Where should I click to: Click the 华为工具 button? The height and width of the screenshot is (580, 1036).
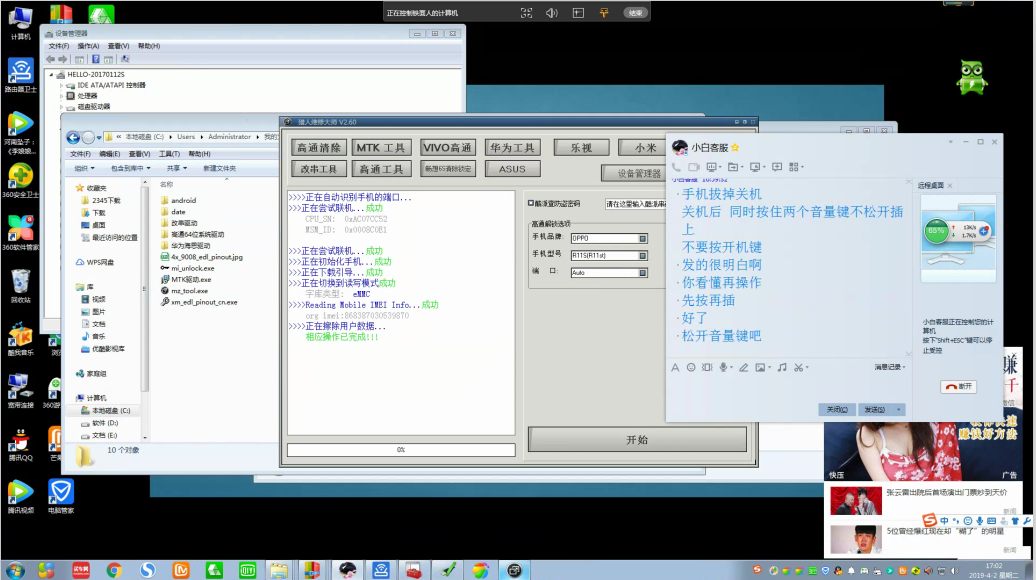(x=512, y=147)
